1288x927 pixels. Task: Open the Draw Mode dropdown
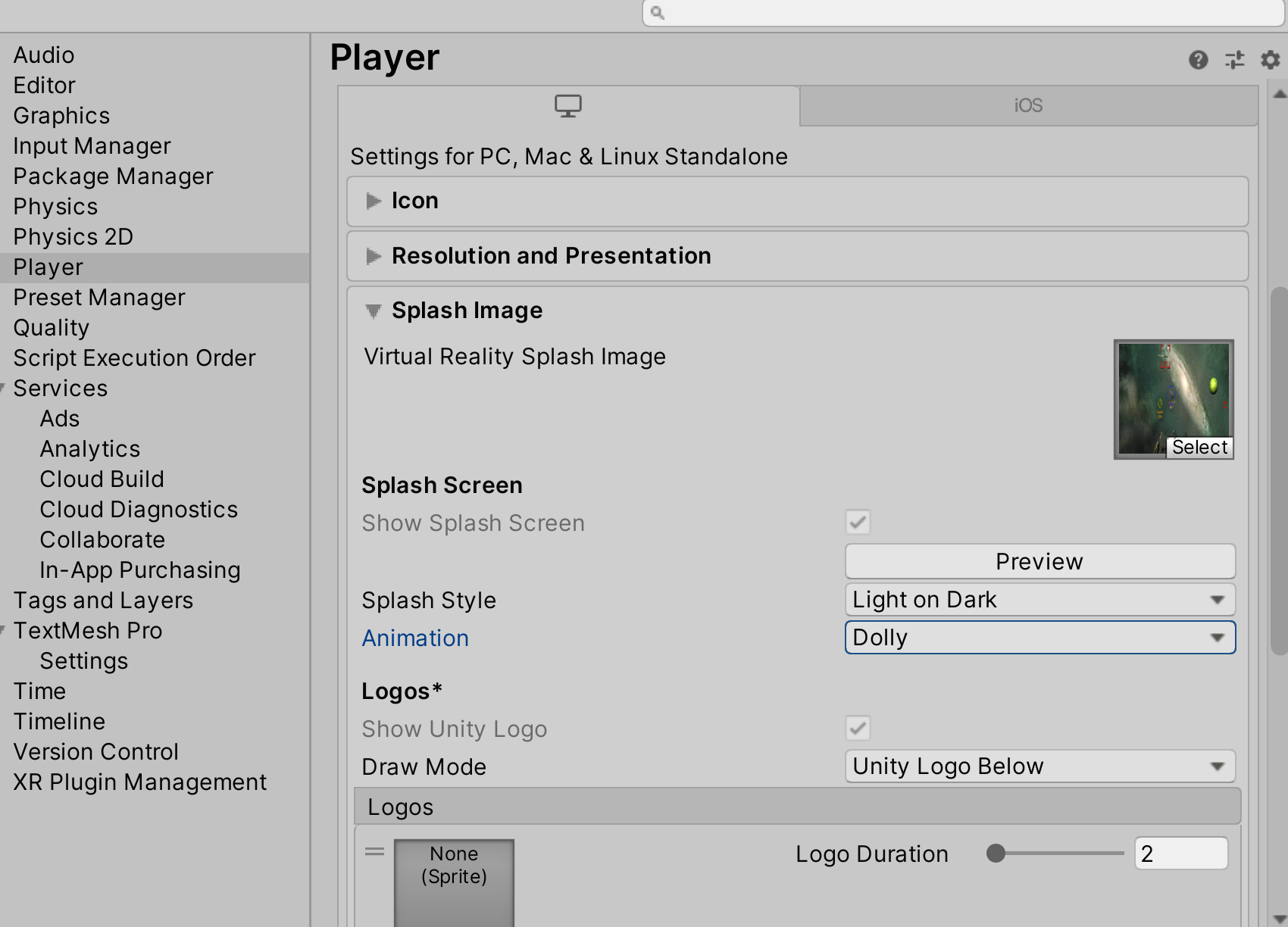click(1039, 766)
